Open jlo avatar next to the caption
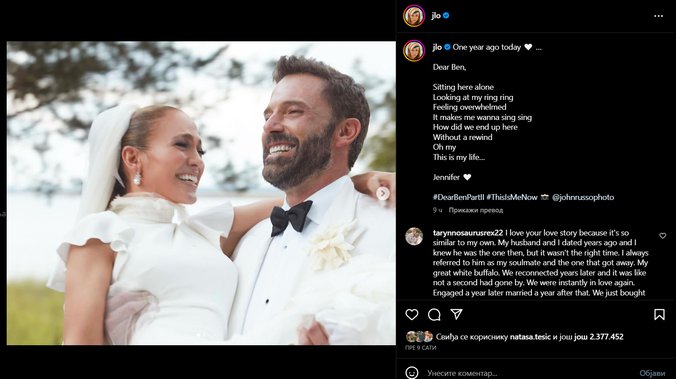The height and width of the screenshot is (379, 676). click(x=414, y=50)
